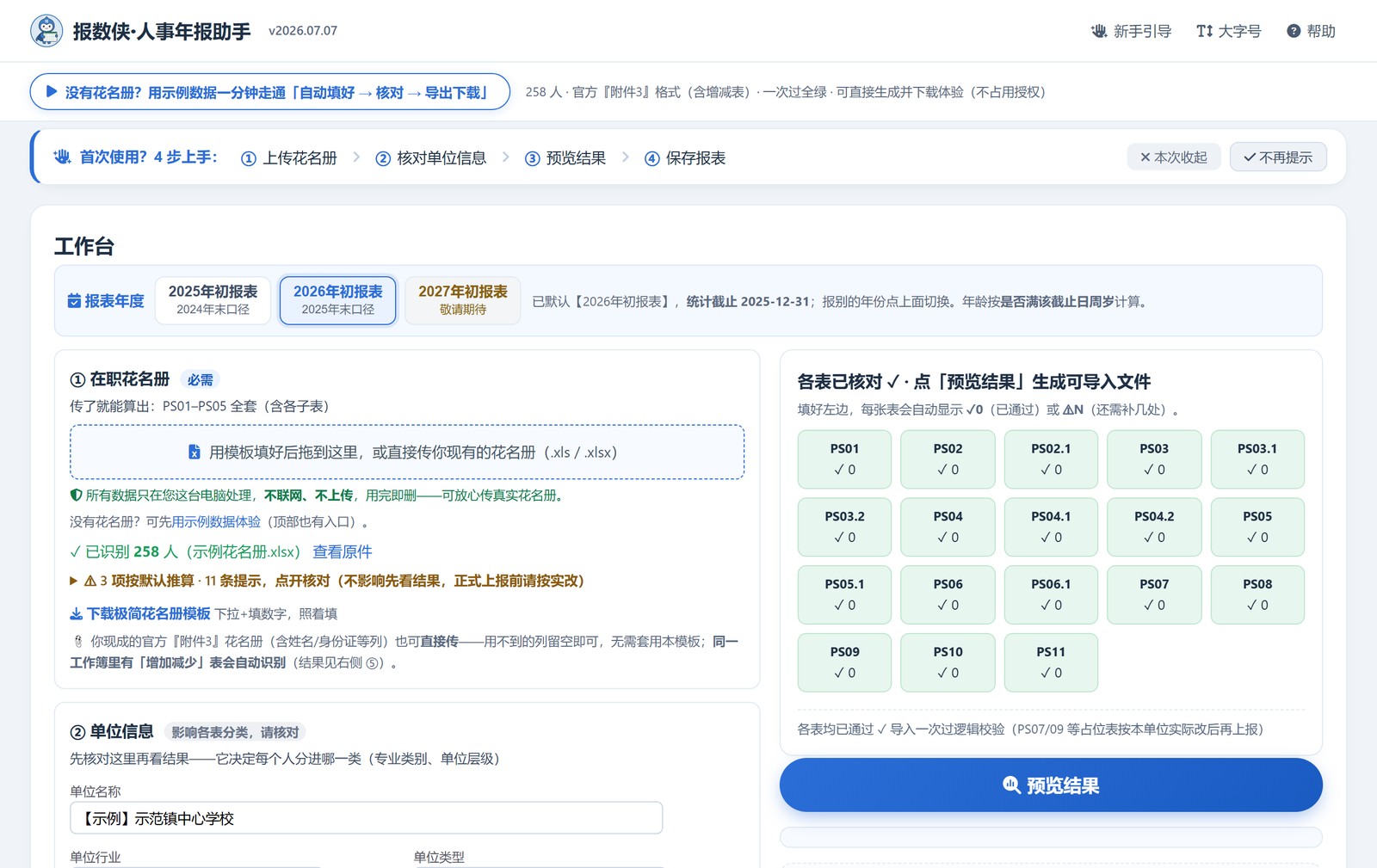Click the download icon beside 下载极简花名册模板
This screenshot has width=1377, height=868.
pos(76,614)
